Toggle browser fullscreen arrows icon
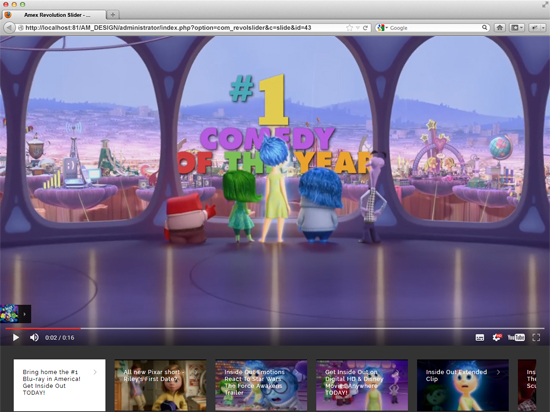Viewport: 550px width, 412px height. [x=544, y=5]
